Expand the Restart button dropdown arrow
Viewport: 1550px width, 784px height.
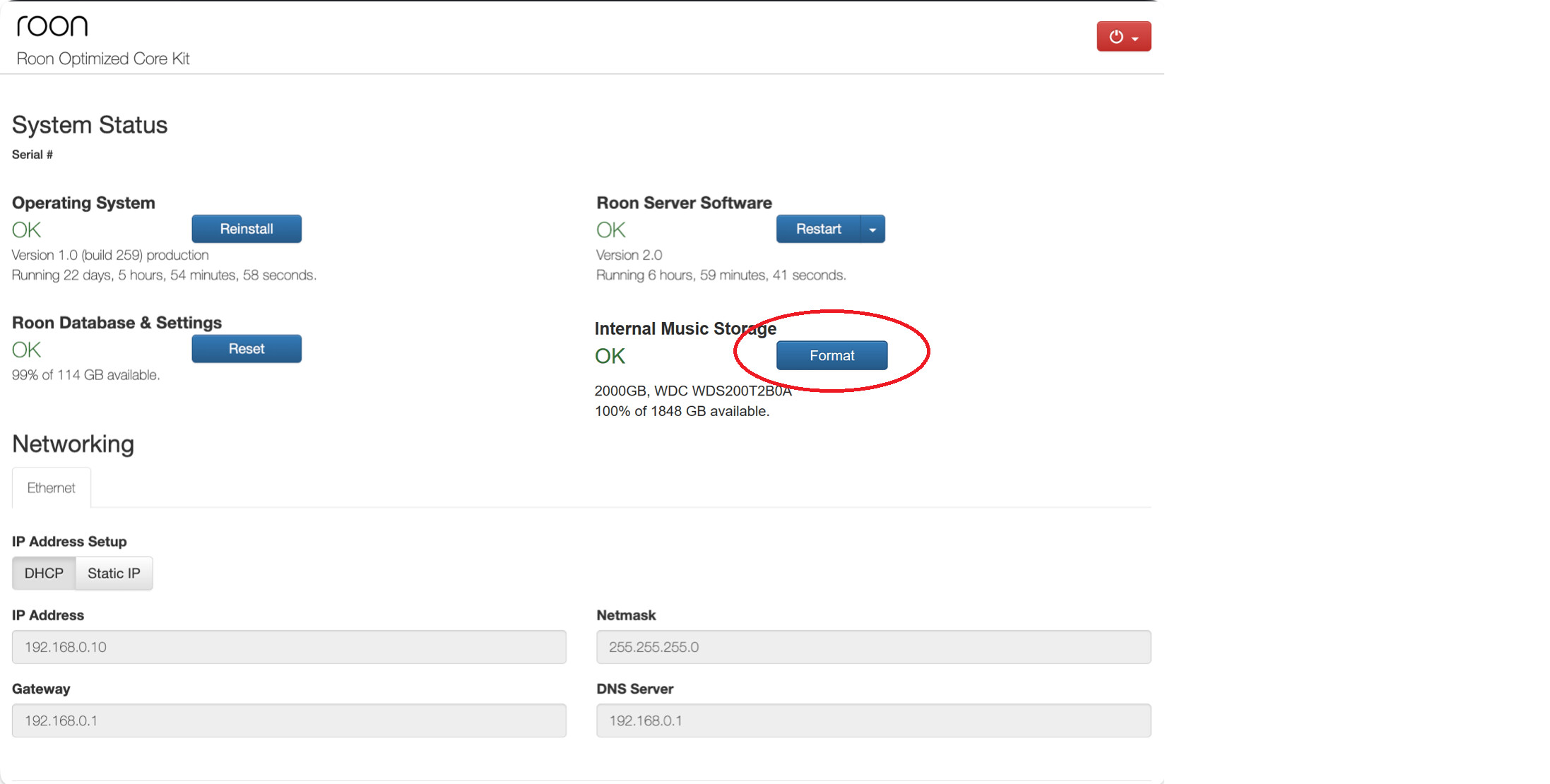tap(872, 229)
